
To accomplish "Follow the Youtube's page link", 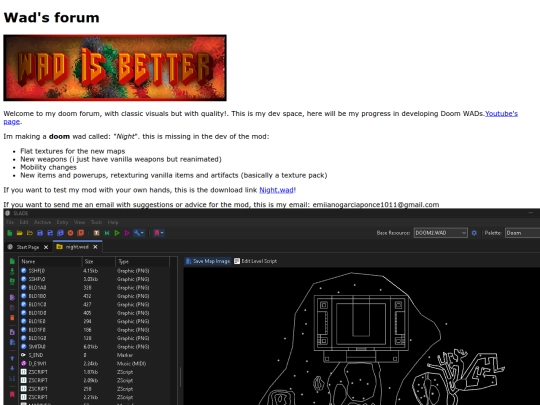I will pyautogui.click(x=501, y=114).
